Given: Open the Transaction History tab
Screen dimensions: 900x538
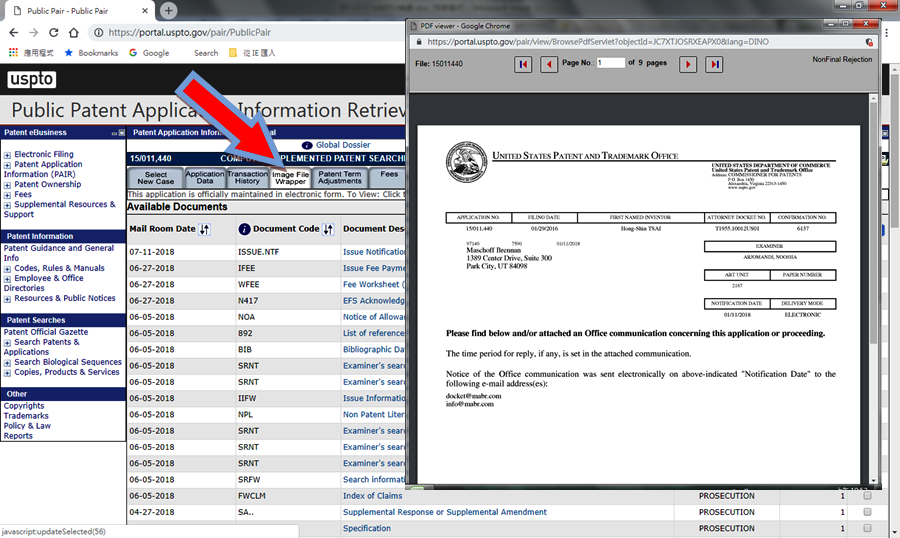Looking at the screenshot, I should [247, 177].
